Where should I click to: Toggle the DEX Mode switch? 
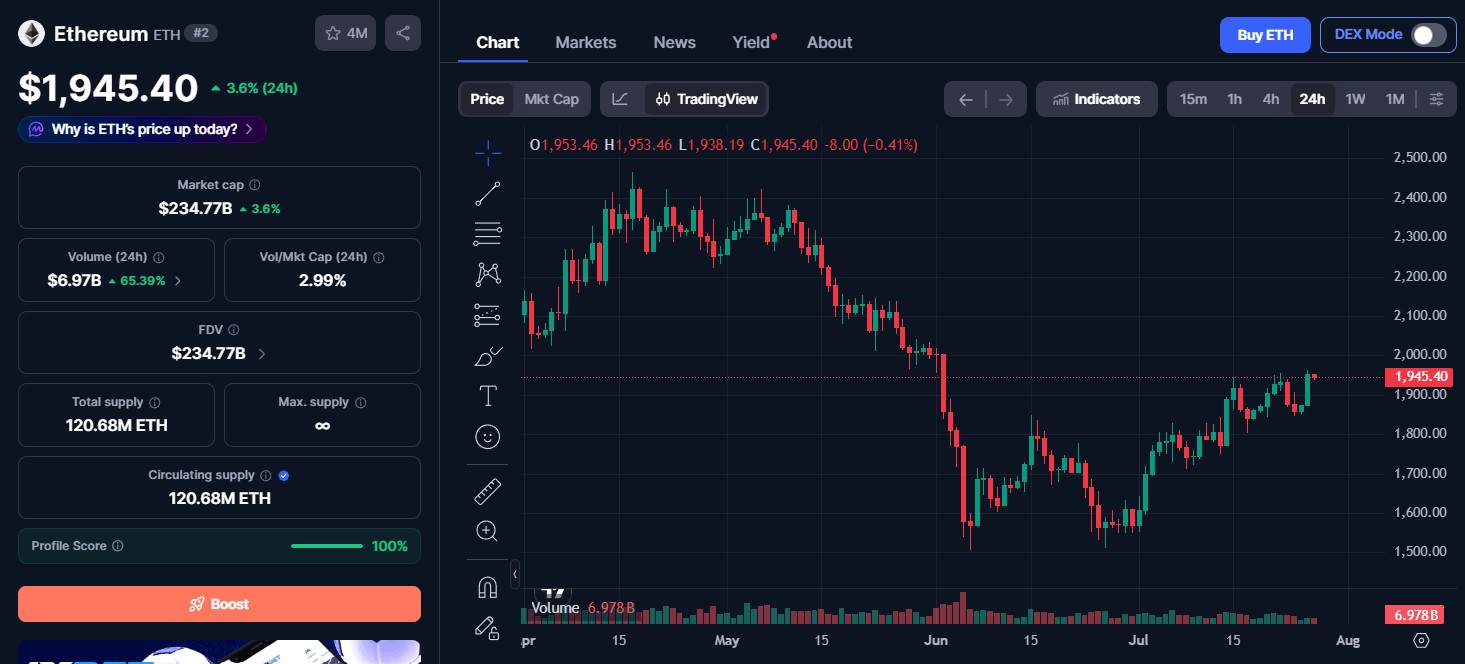click(1428, 35)
